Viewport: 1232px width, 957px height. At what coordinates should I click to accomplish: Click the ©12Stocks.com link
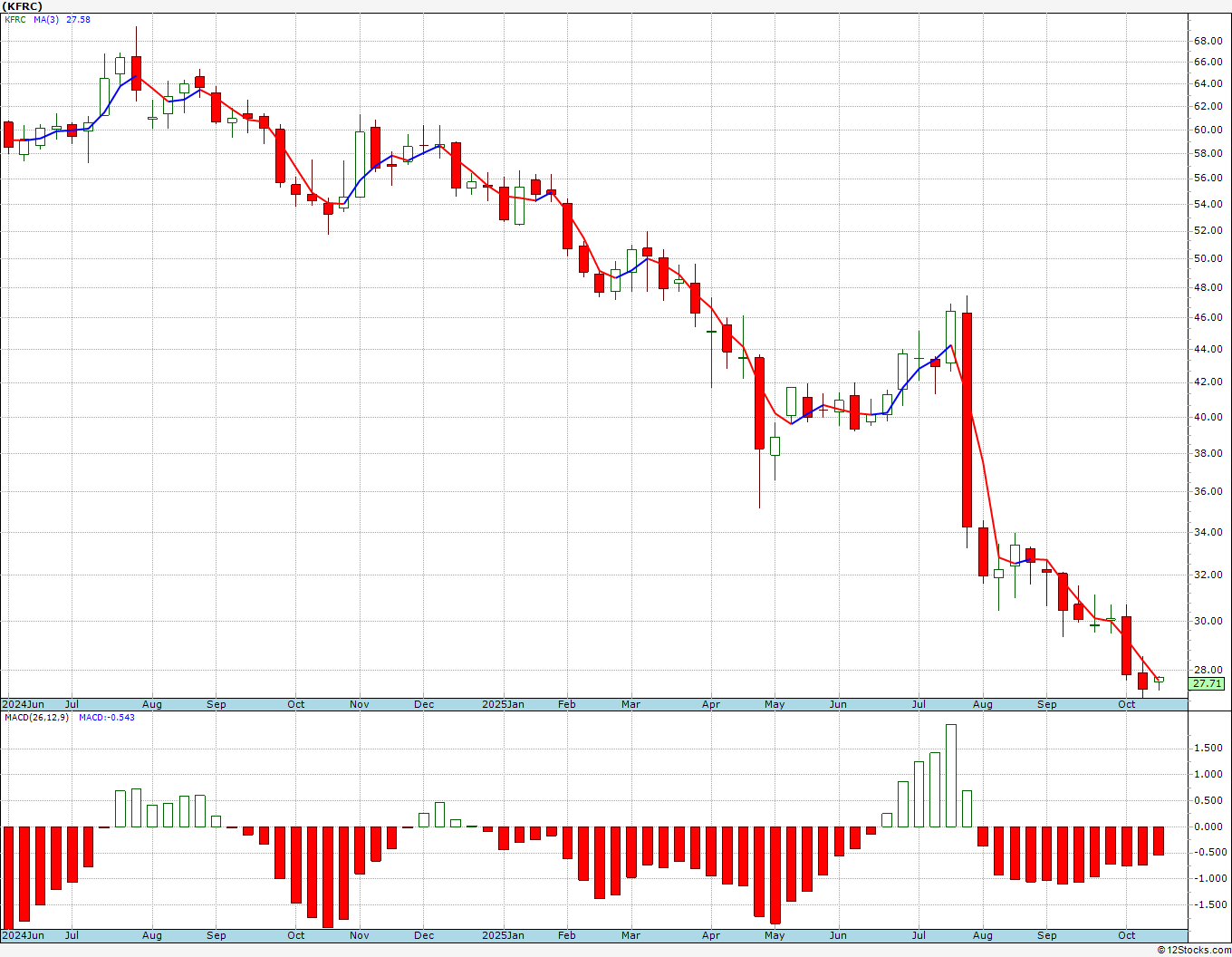[x=1194, y=950]
